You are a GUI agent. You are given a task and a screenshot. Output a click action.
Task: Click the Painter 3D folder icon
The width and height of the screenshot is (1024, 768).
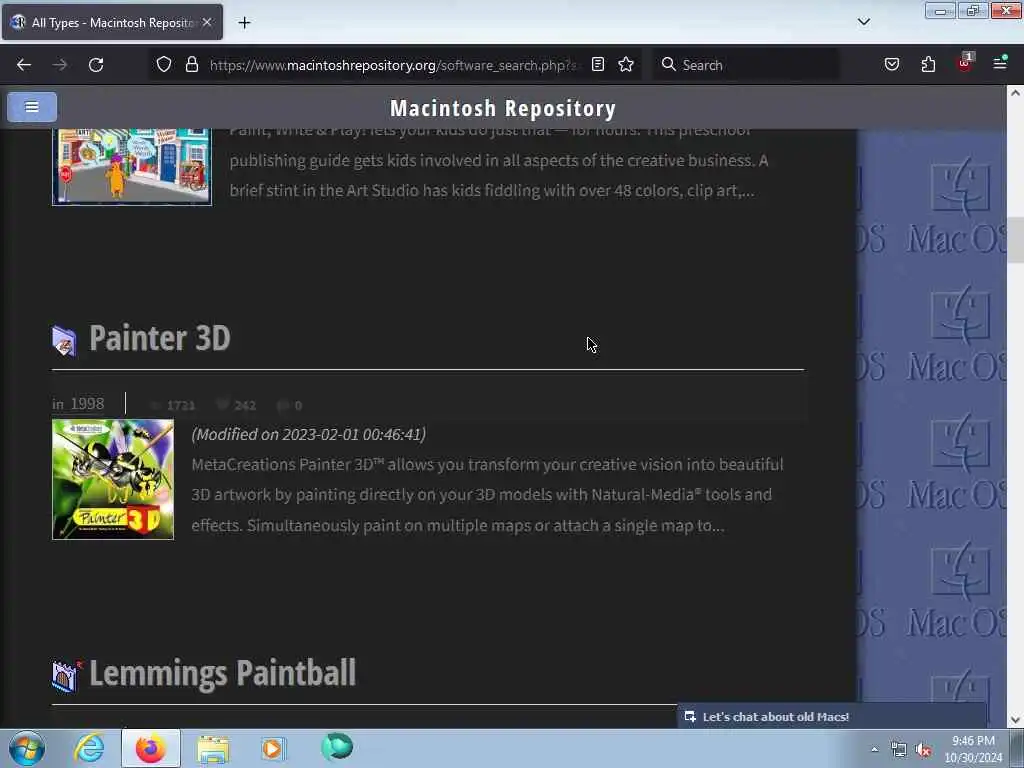tap(64, 341)
